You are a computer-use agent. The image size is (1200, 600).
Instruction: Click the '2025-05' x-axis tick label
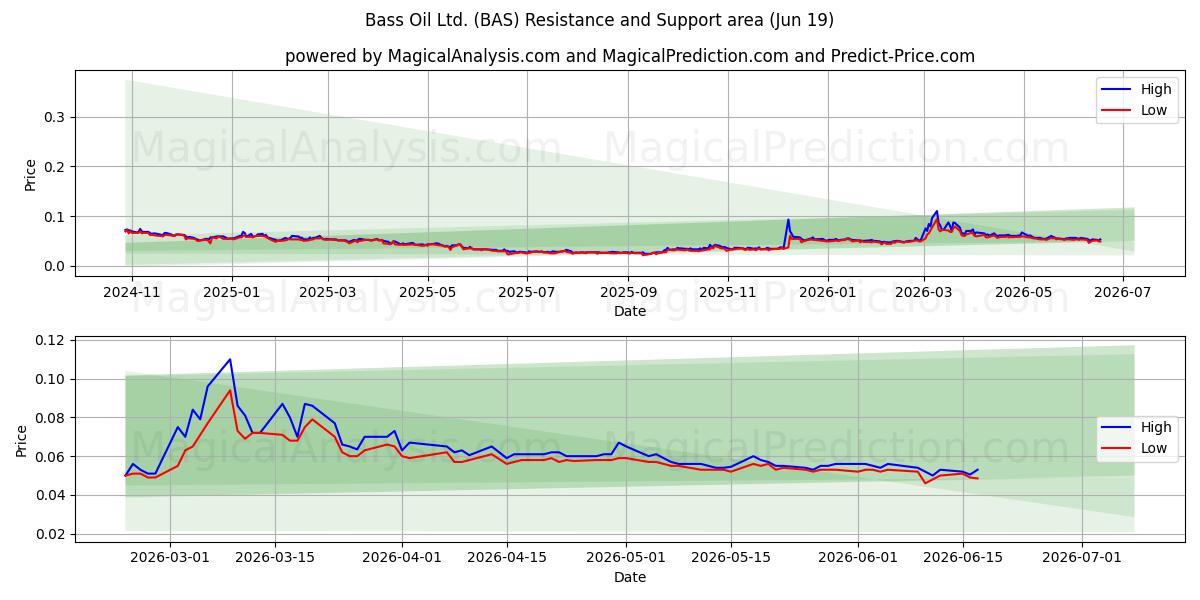click(x=427, y=291)
